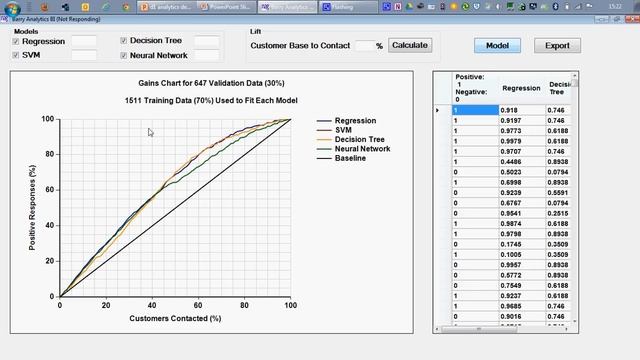Select Regression cell 0.9197
The height and width of the screenshot is (360, 640).
[x=522, y=120]
